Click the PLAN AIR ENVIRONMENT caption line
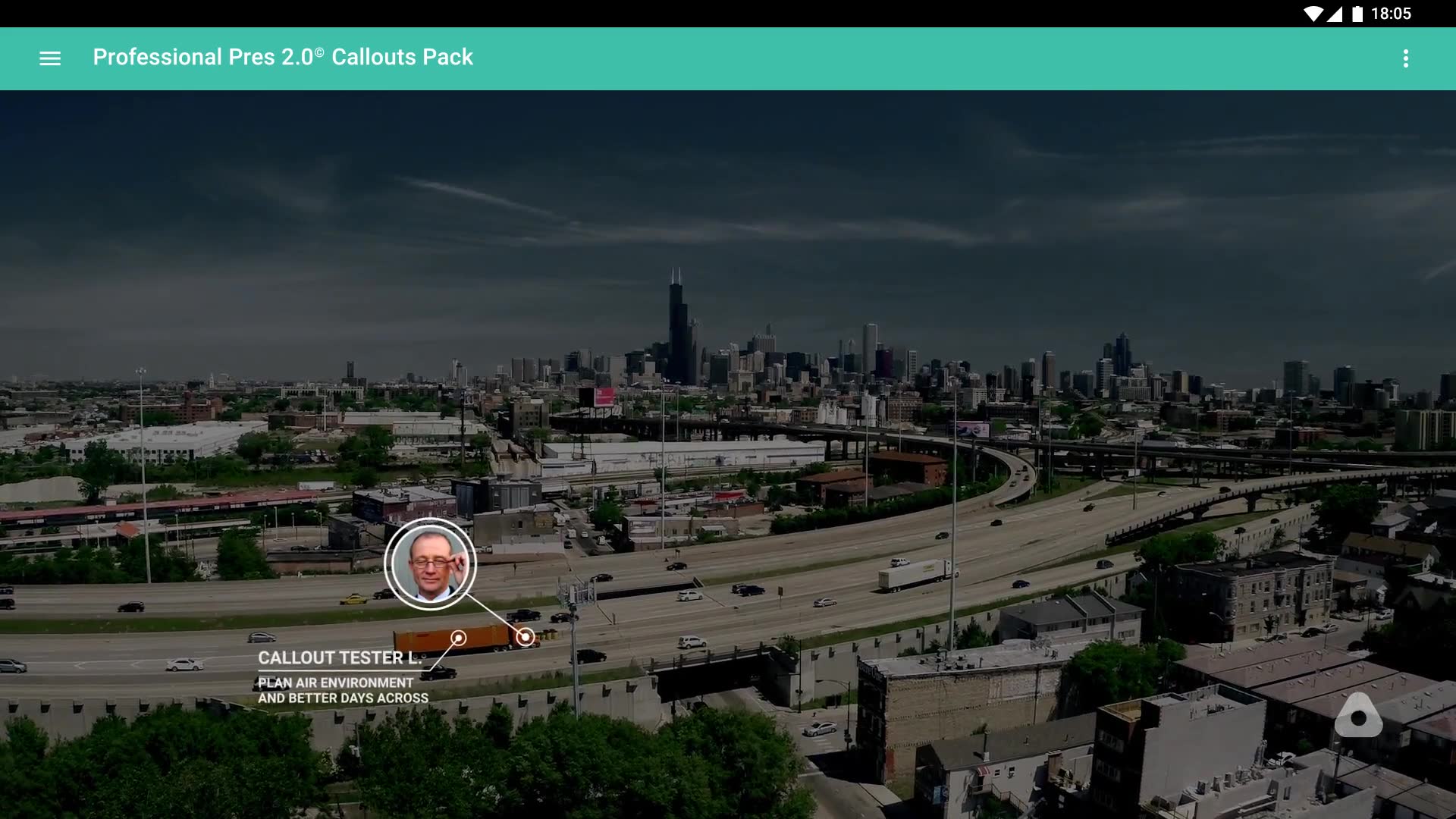Viewport: 1456px width, 819px height. point(335,682)
